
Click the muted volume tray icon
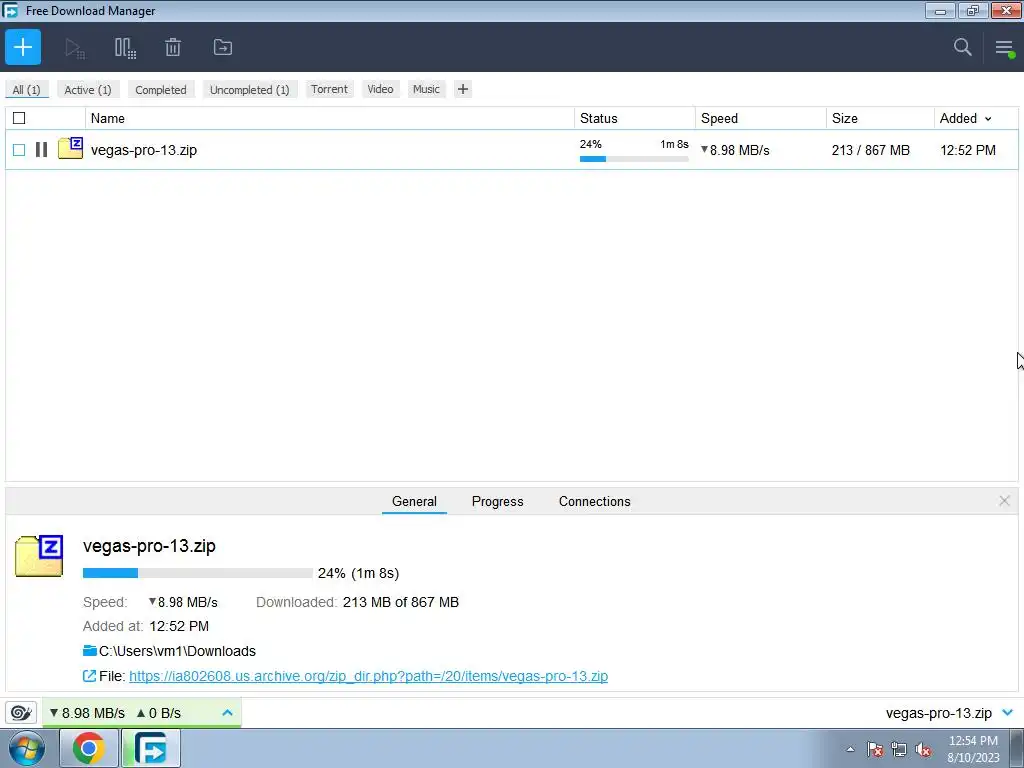coord(923,749)
